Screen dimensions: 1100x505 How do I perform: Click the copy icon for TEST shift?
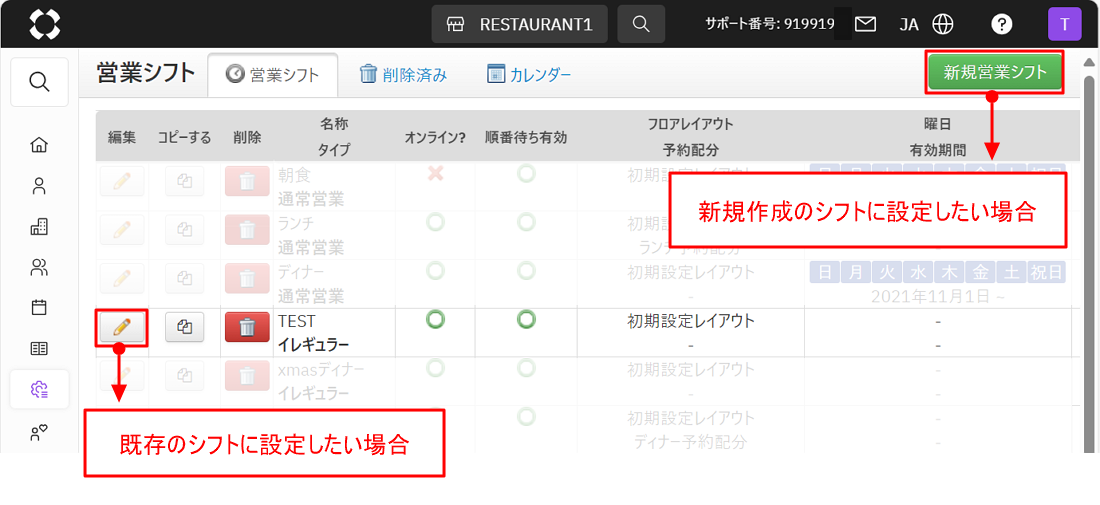(184, 327)
